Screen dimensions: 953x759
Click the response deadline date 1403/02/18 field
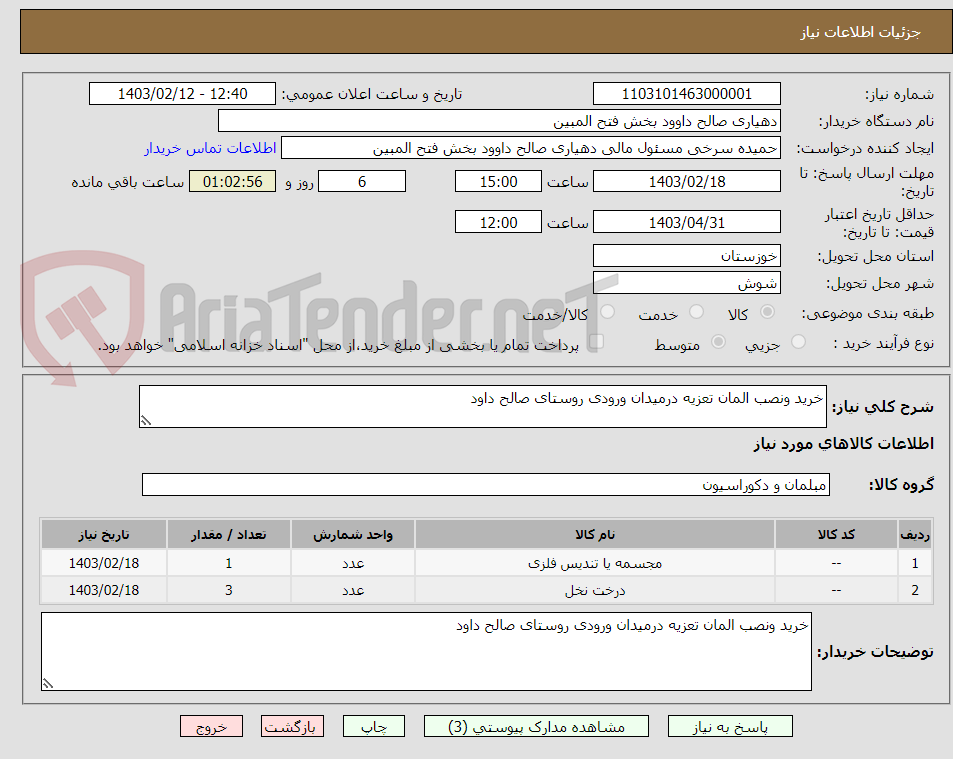click(687, 181)
